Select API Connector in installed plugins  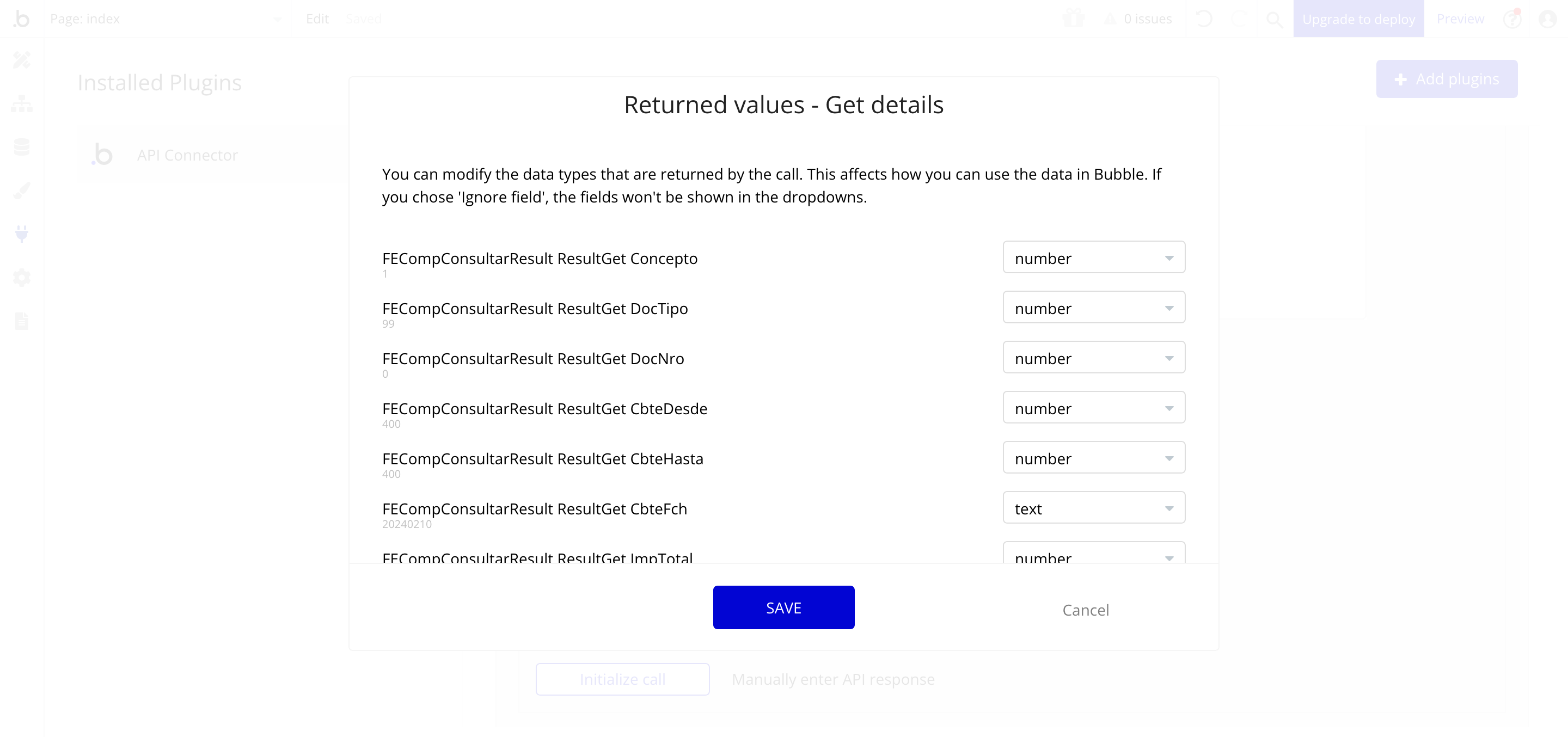coord(213,155)
